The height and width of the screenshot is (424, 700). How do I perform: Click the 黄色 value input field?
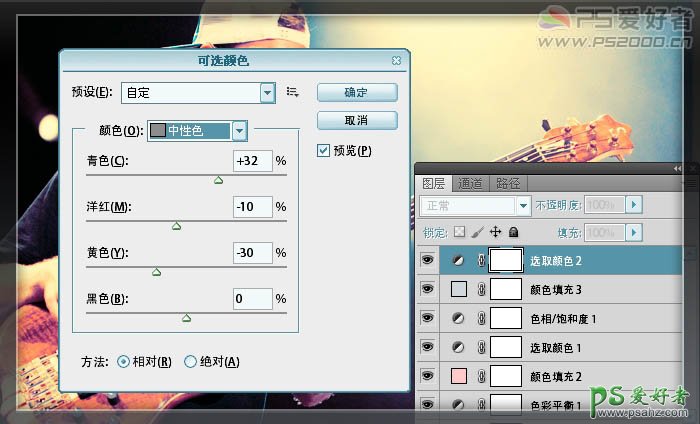click(252, 253)
